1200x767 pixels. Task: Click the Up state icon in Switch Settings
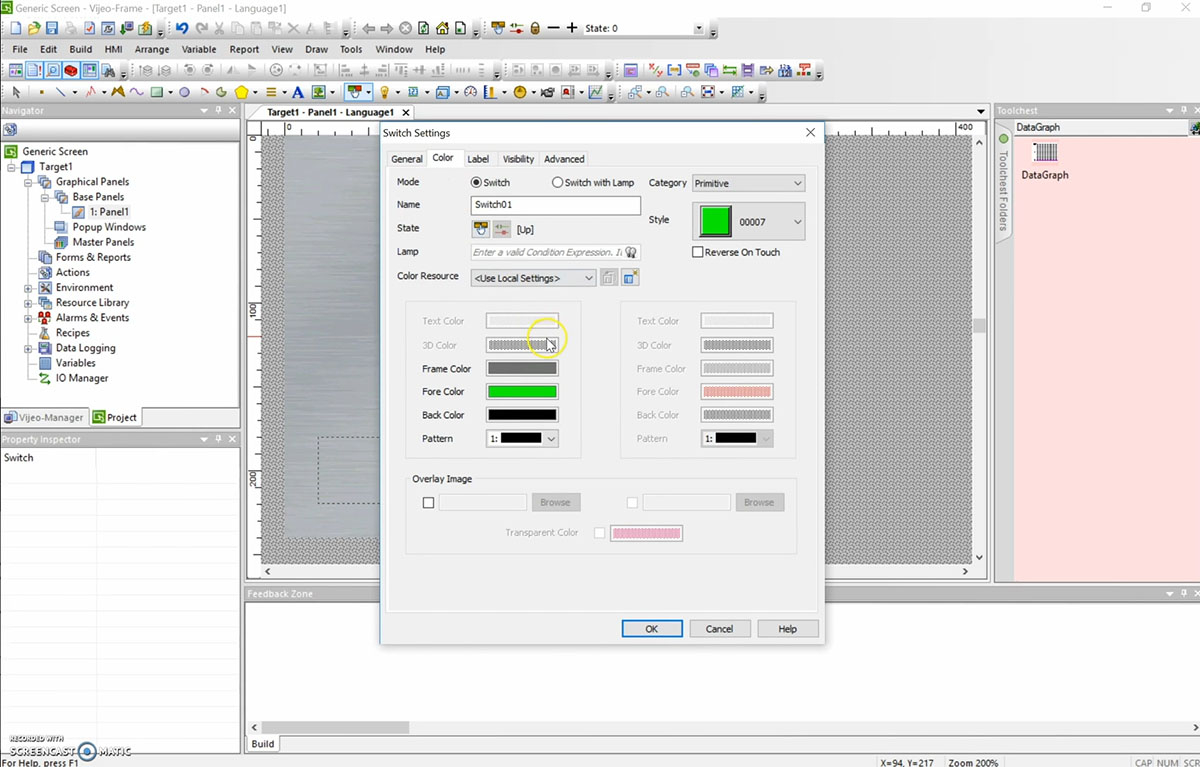tap(481, 229)
